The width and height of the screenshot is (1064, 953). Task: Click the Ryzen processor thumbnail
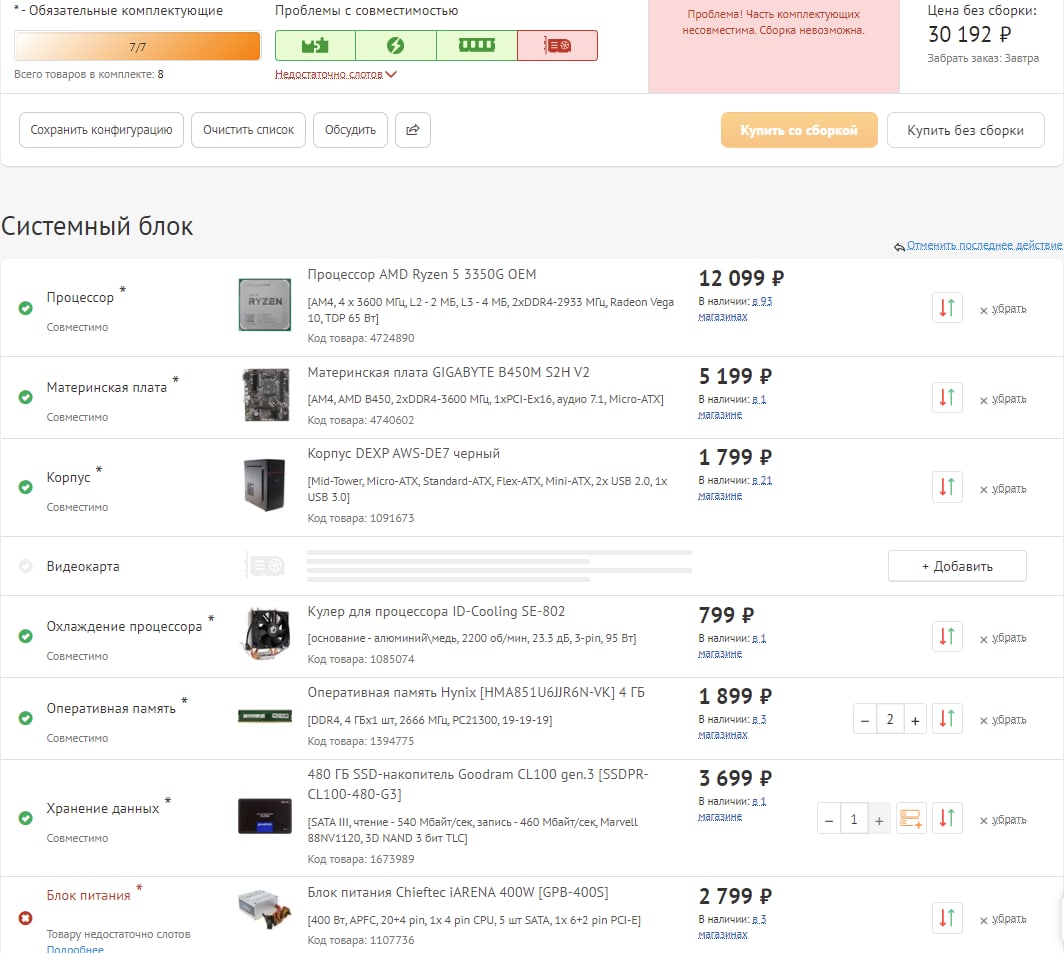point(265,305)
